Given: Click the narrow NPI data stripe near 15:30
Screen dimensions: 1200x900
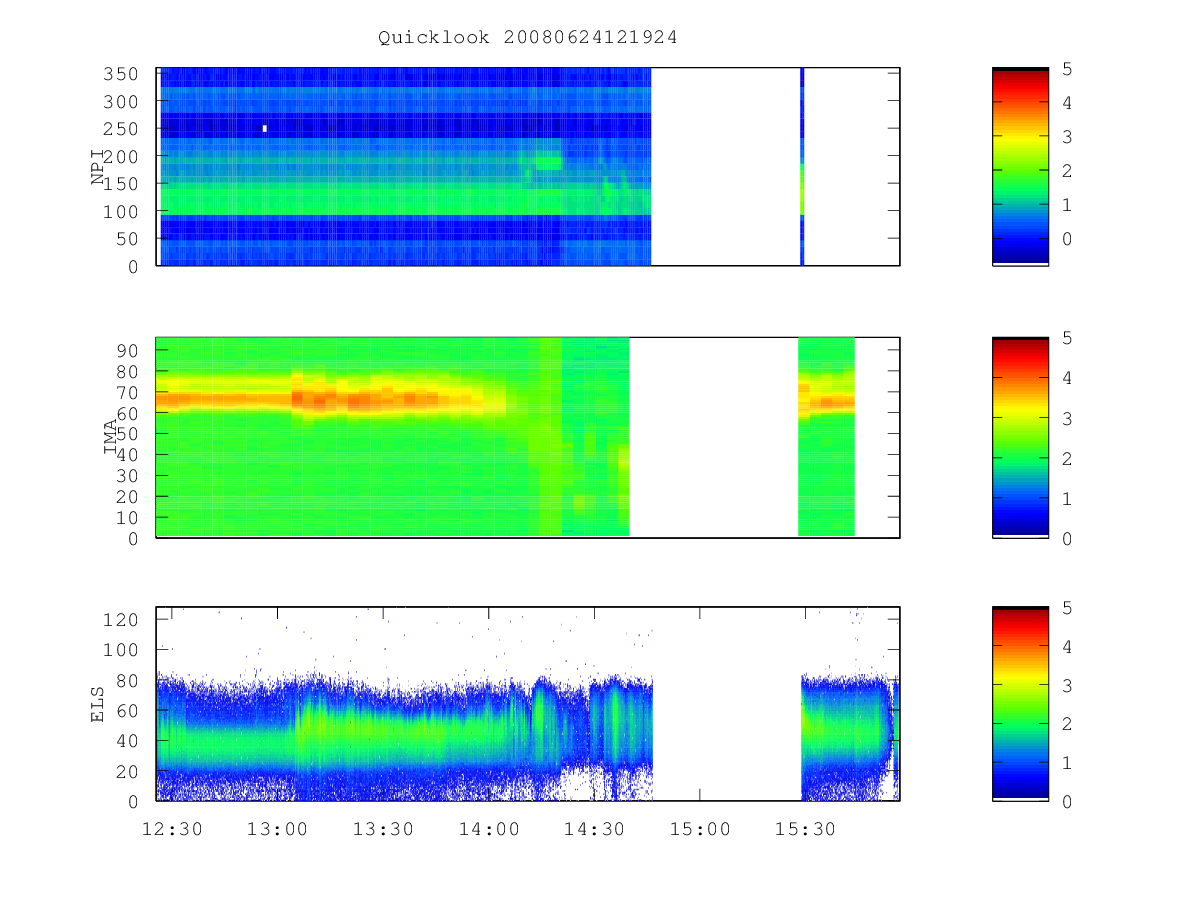Looking at the screenshot, I should (802, 166).
